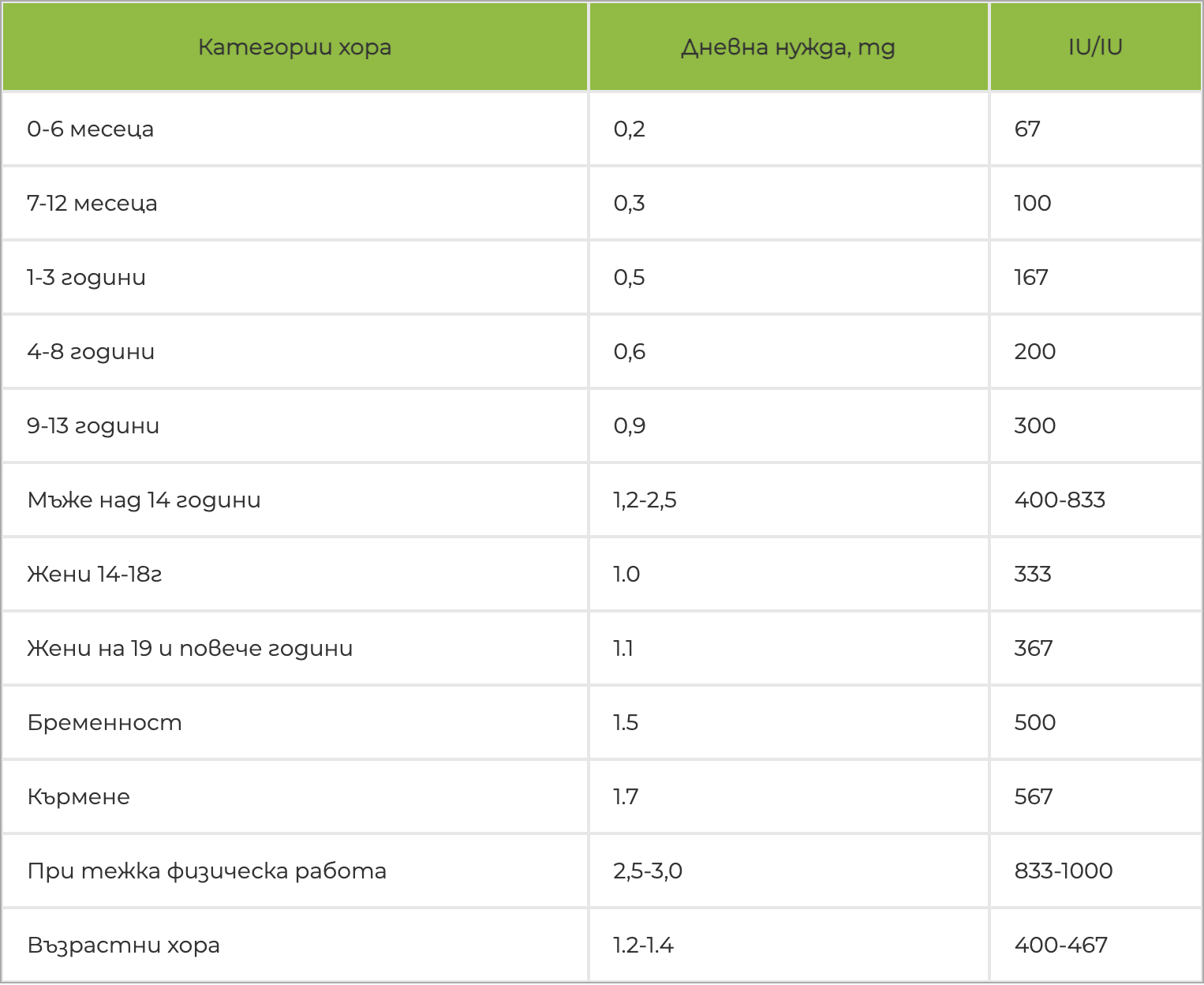Select the 'Кърмене' category cell
Screen dimensions: 1204x985
79,797
